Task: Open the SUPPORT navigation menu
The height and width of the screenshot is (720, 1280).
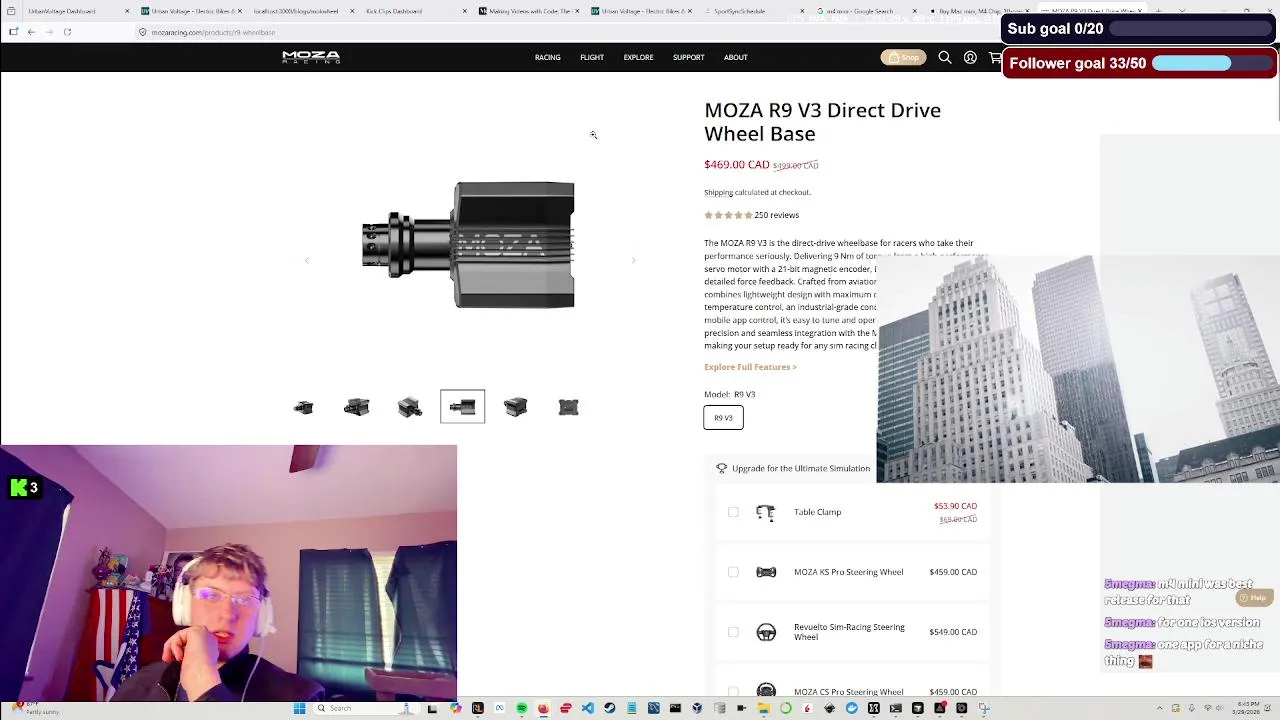Action: (688, 58)
